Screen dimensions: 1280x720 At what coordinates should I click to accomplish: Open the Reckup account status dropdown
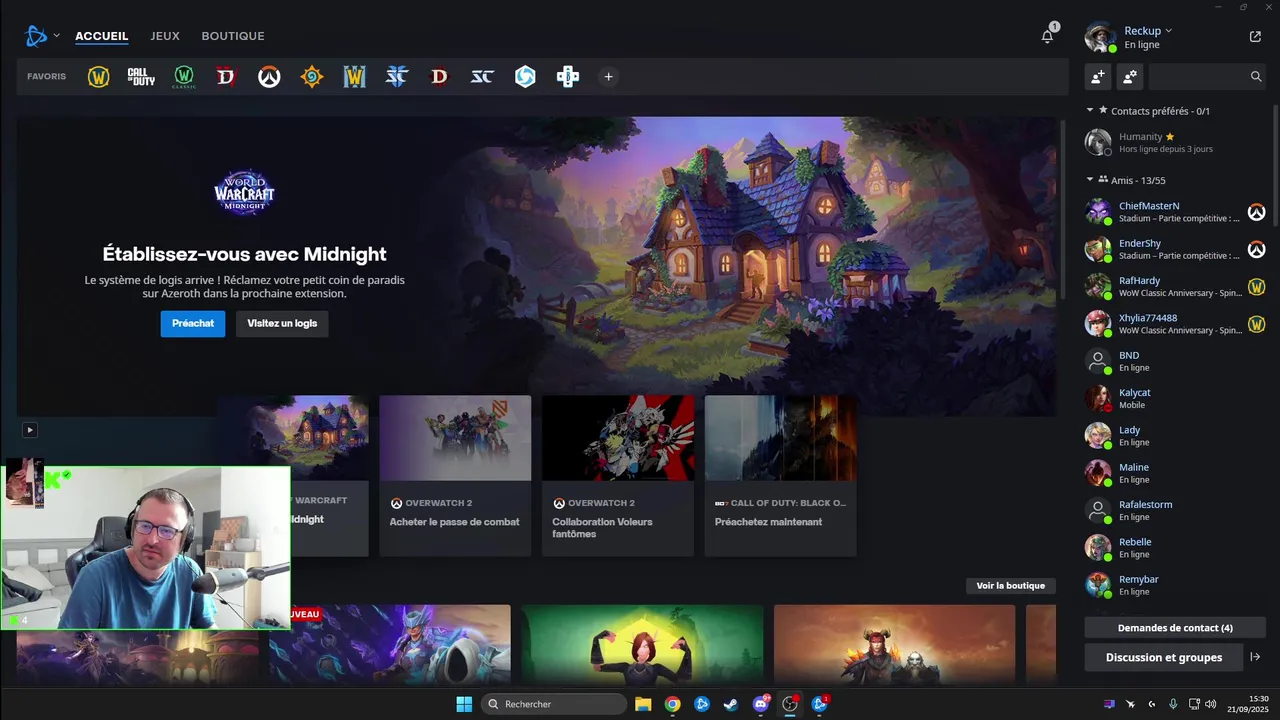click(x=1147, y=31)
